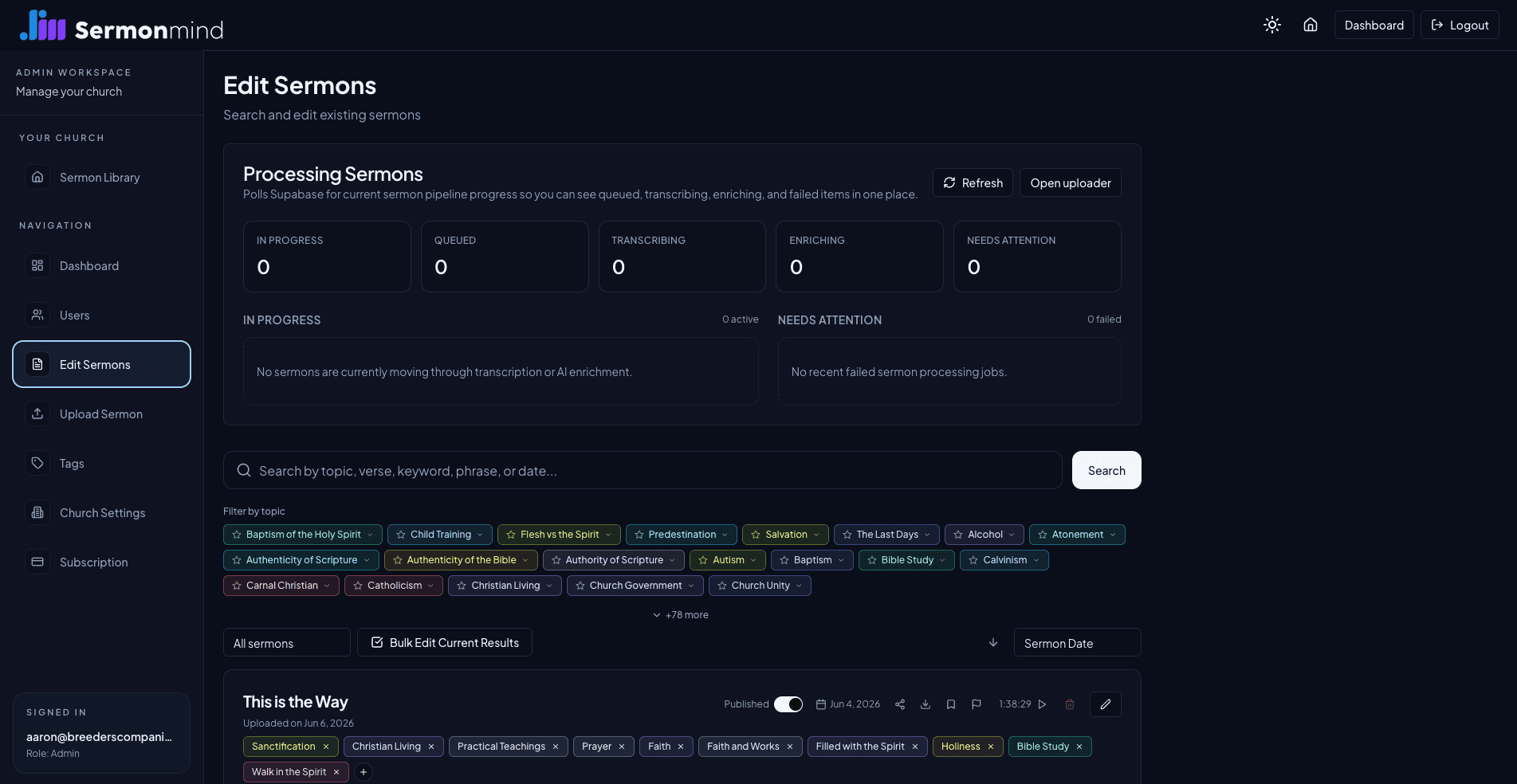Star the Child Training topic
The image size is (1517, 784).
(x=401, y=535)
